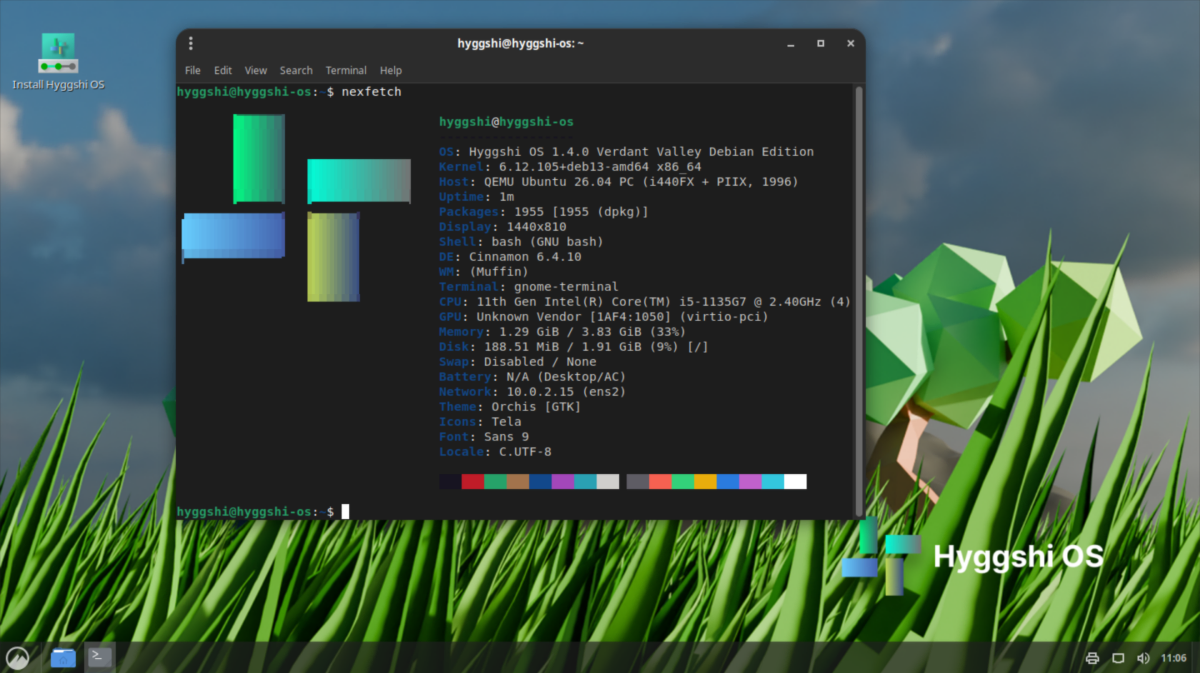Click the green 'hyggshi@hyggshi-os' header above the OS line
The width and height of the screenshot is (1200, 673).
(x=506, y=122)
